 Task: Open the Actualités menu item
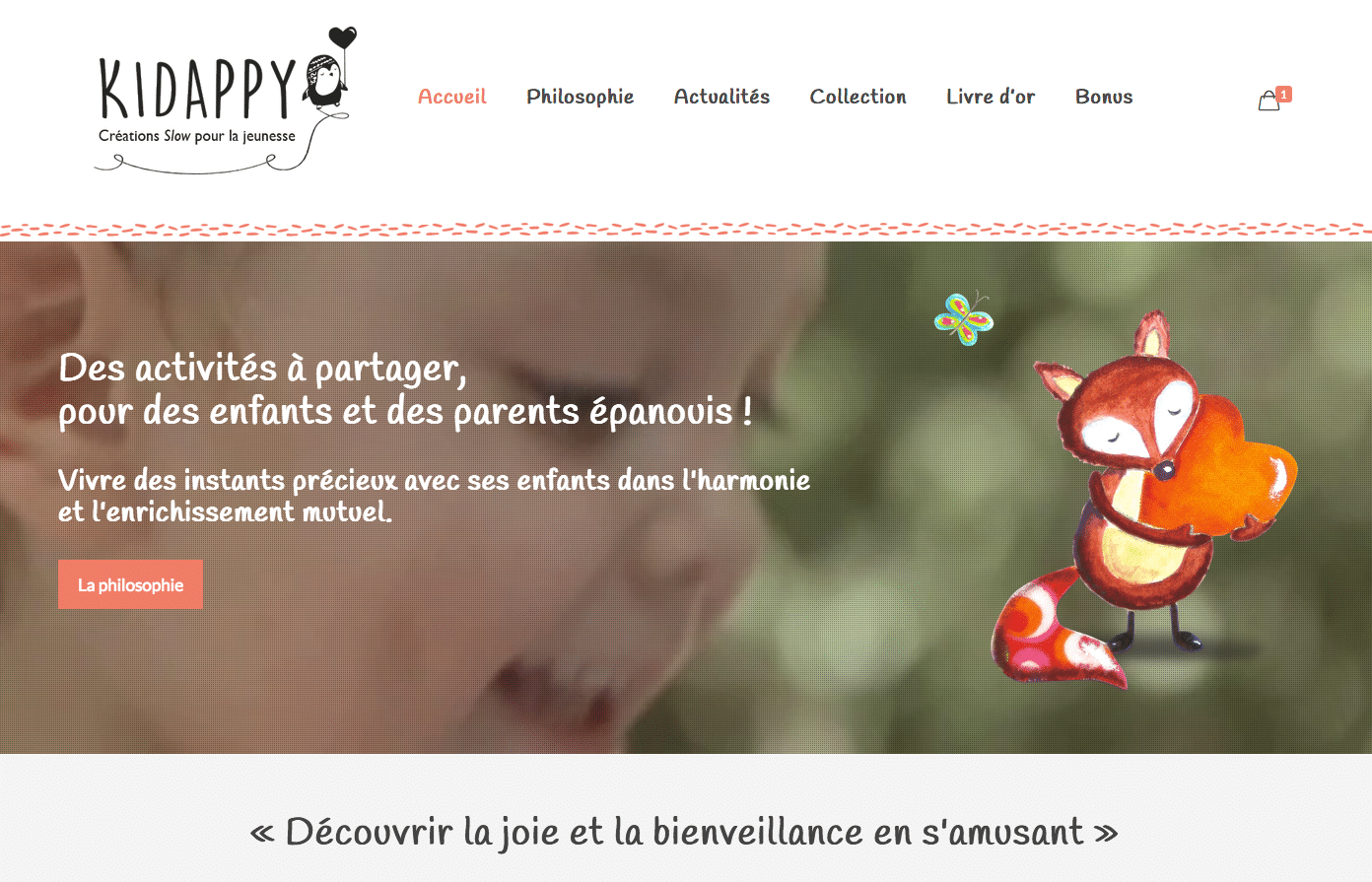(x=721, y=97)
